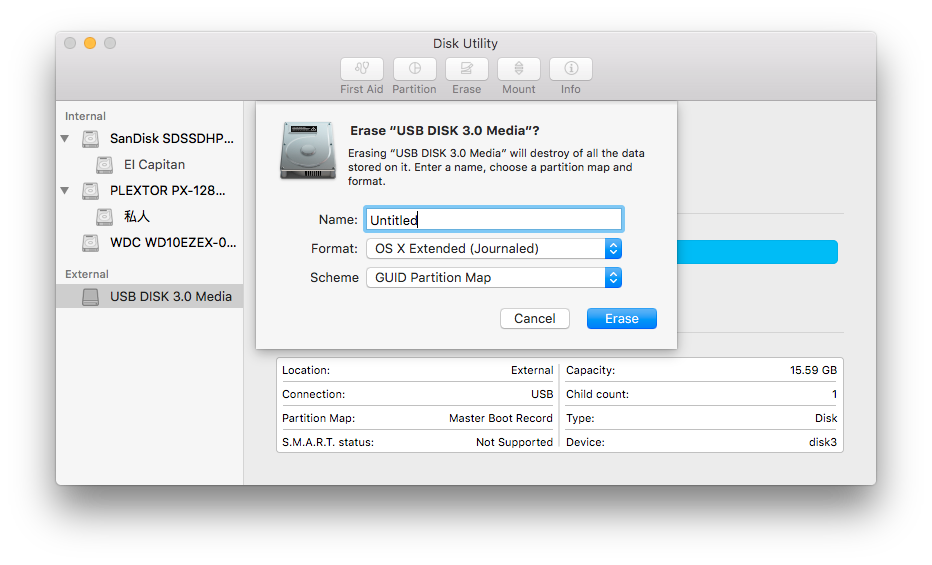Click the Internal section header
Viewport: 932px width, 565px height.
85,116
